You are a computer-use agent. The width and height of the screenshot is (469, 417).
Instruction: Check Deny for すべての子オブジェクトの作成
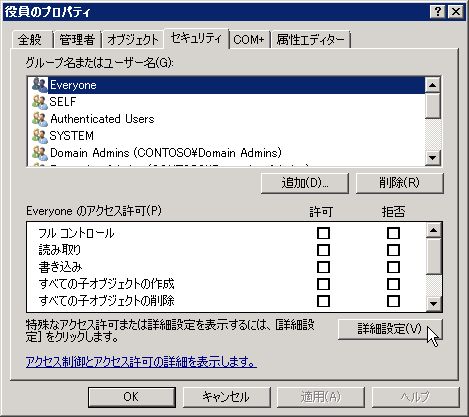[393, 284]
